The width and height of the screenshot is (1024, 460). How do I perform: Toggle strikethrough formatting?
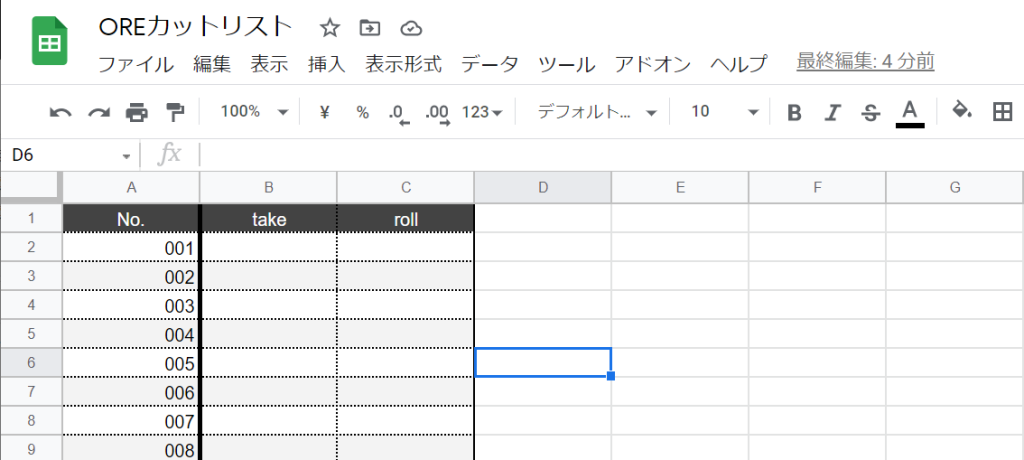(870, 112)
